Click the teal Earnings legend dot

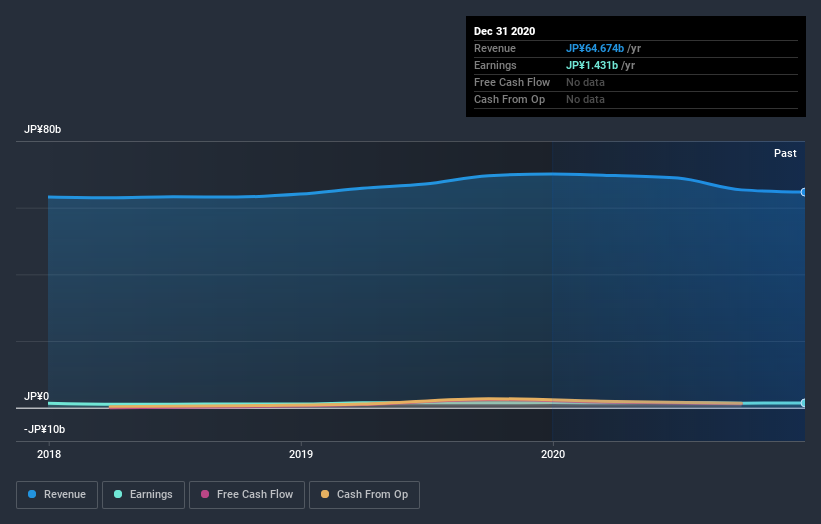pyautogui.click(x=118, y=494)
